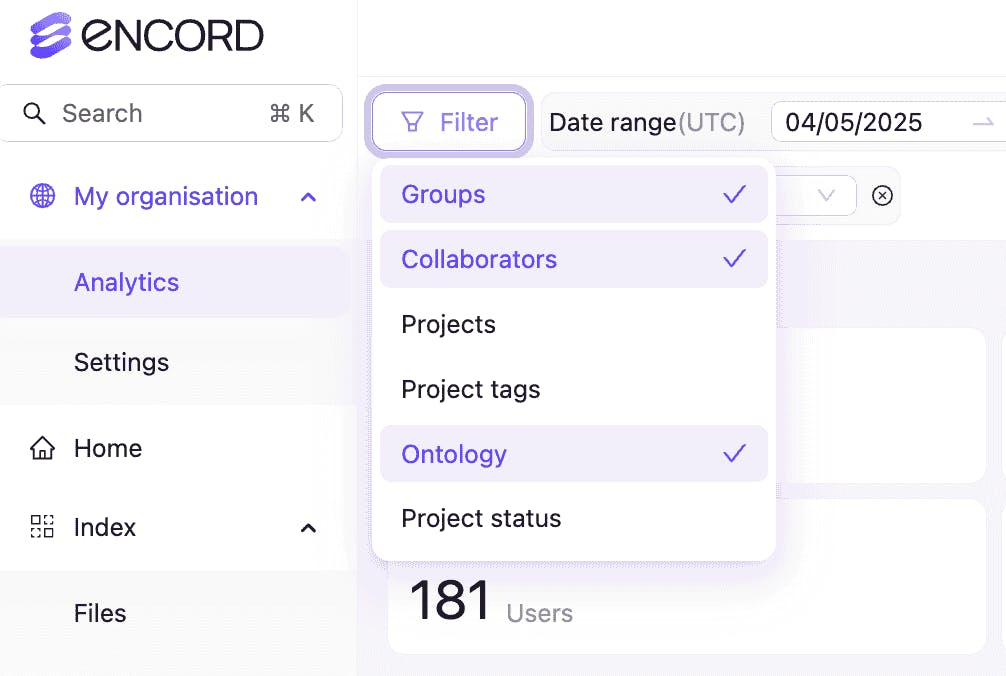Click the Index grid icon

42,527
